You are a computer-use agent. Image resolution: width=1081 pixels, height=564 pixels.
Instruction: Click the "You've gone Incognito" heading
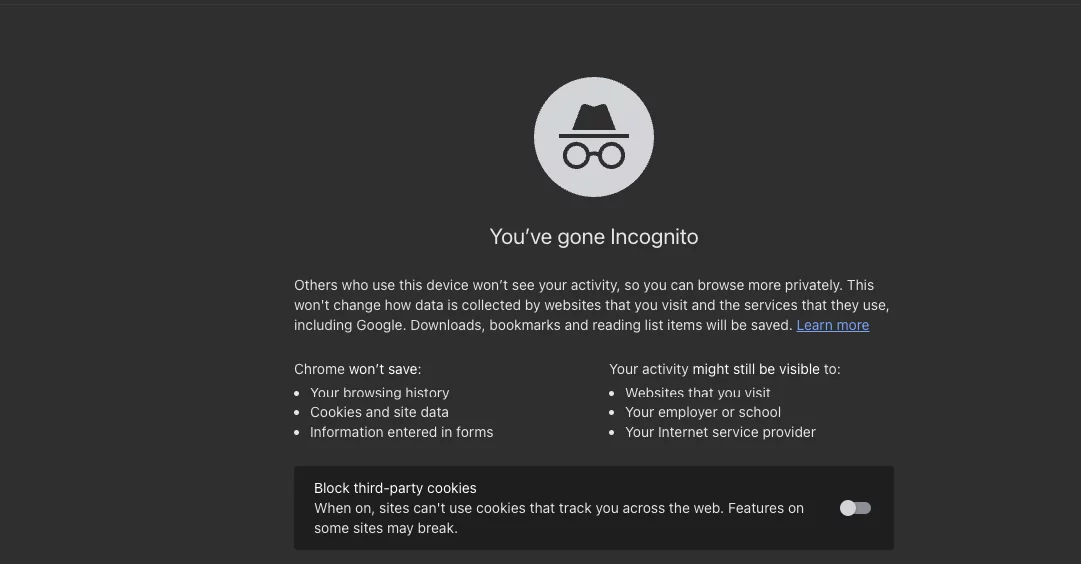[x=594, y=236]
